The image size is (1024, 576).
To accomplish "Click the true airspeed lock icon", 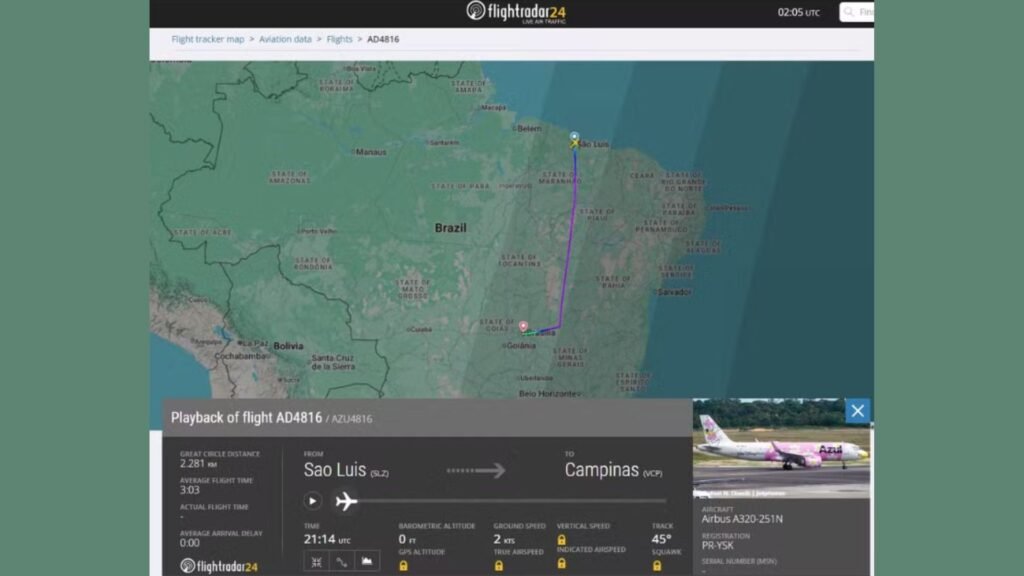I will pos(498,565).
